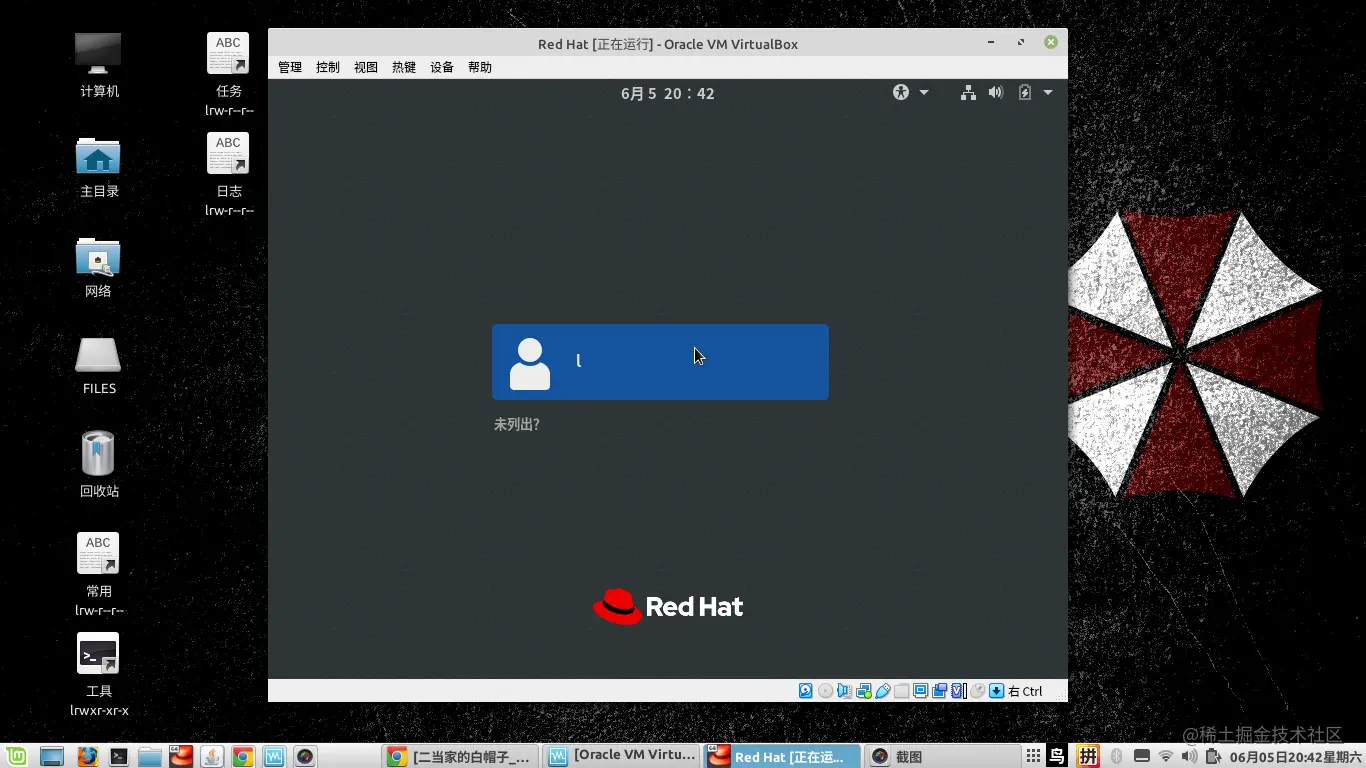1366x768 pixels.
Task: Open the 控制 menu
Action: [328, 67]
